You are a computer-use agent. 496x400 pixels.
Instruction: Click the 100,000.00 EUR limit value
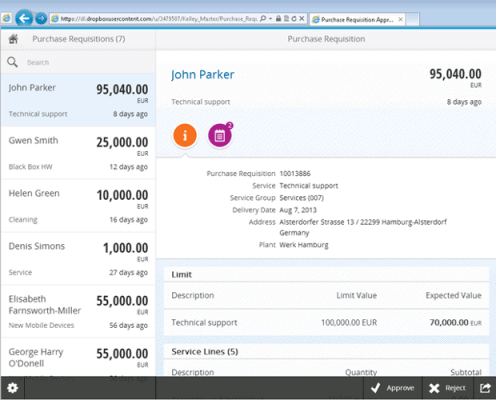[349, 323]
